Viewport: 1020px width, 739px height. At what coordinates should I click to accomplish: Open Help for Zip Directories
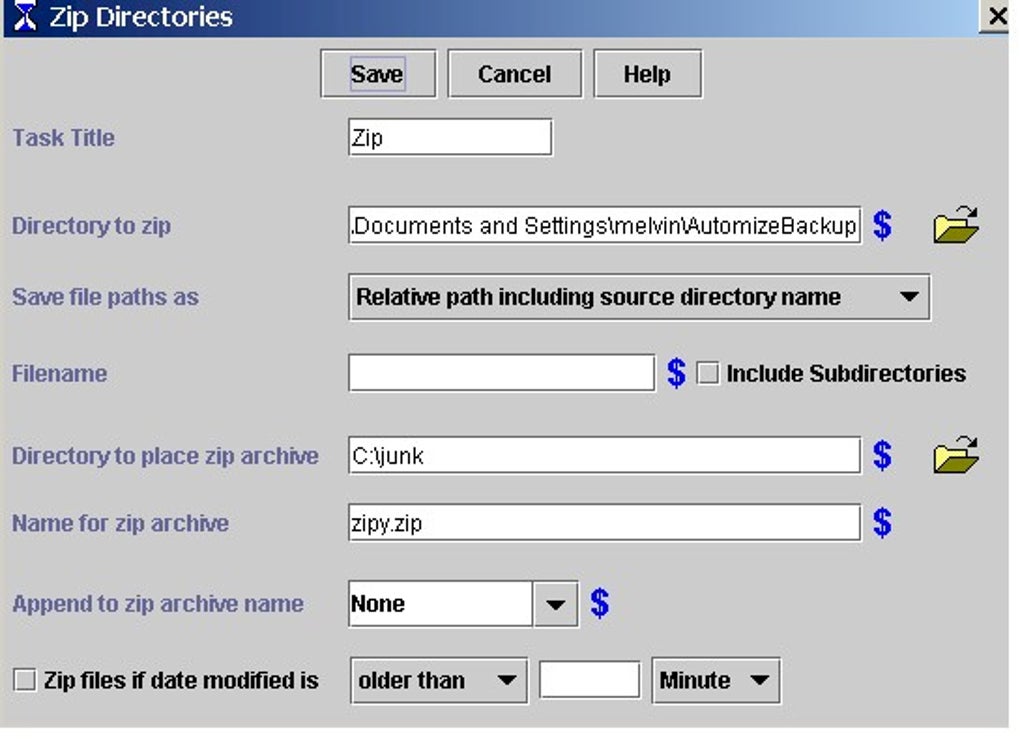[647, 74]
